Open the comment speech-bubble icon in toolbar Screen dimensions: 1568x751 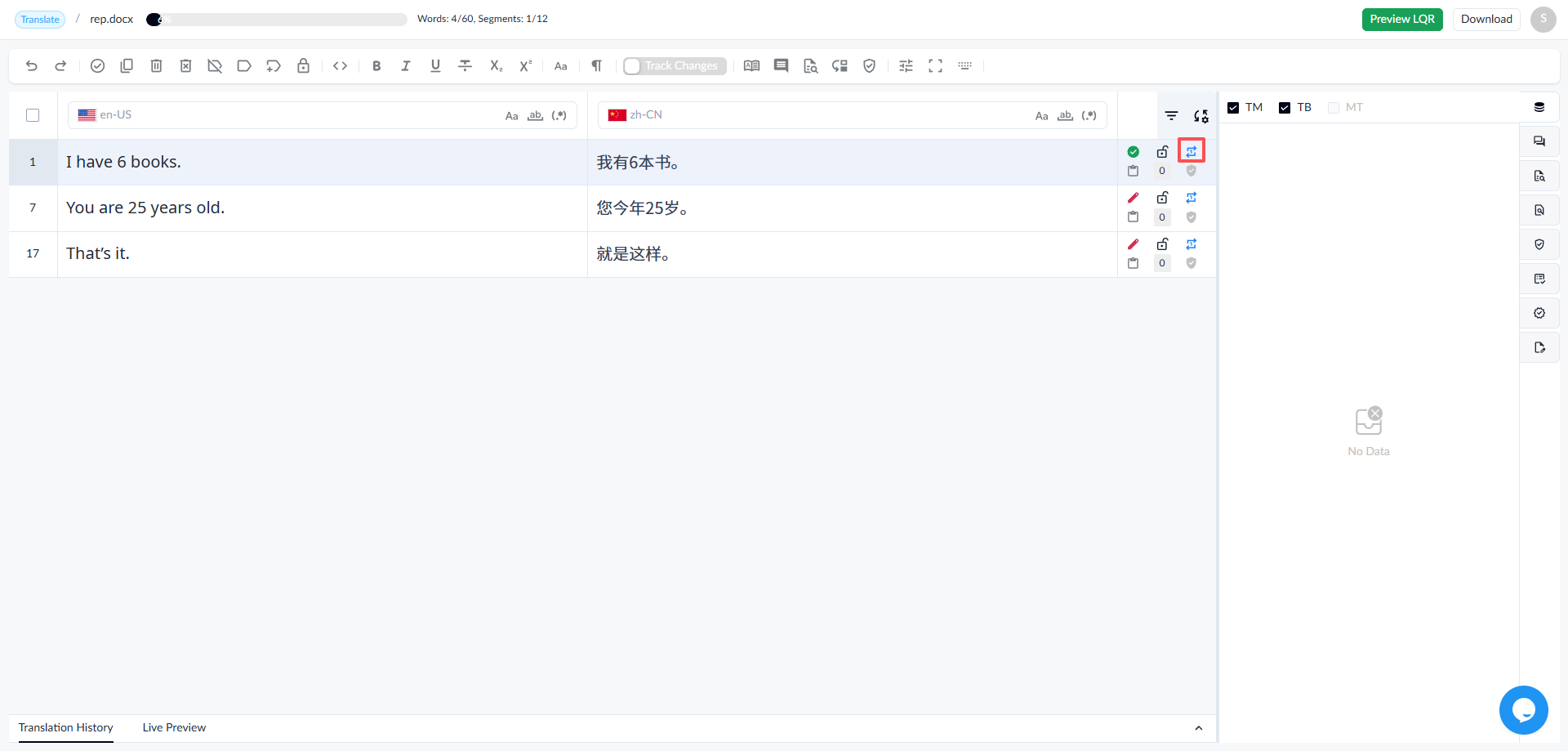[781, 66]
